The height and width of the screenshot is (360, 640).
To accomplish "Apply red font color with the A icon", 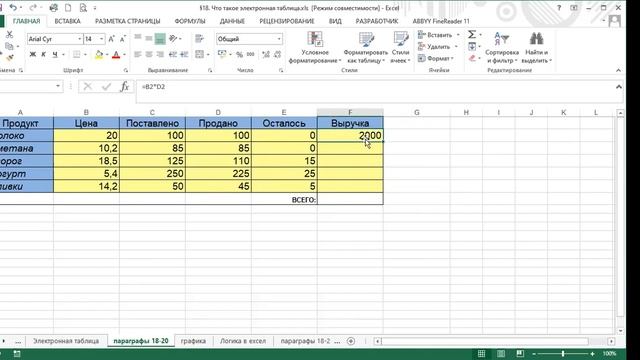I will click(116, 54).
